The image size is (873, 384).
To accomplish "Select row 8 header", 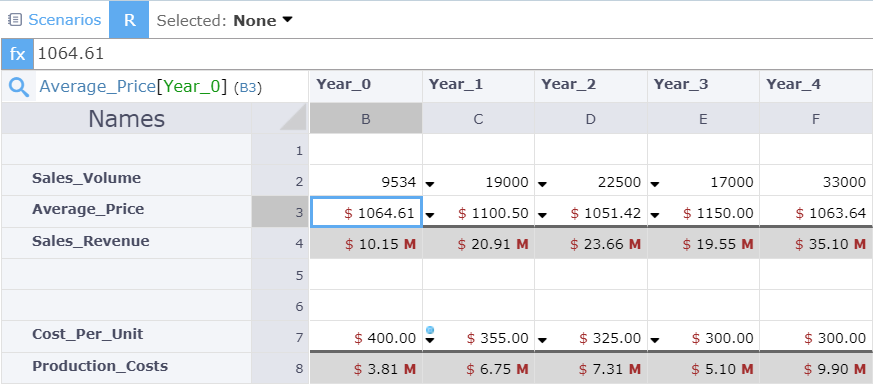I will [x=280, y=368].
